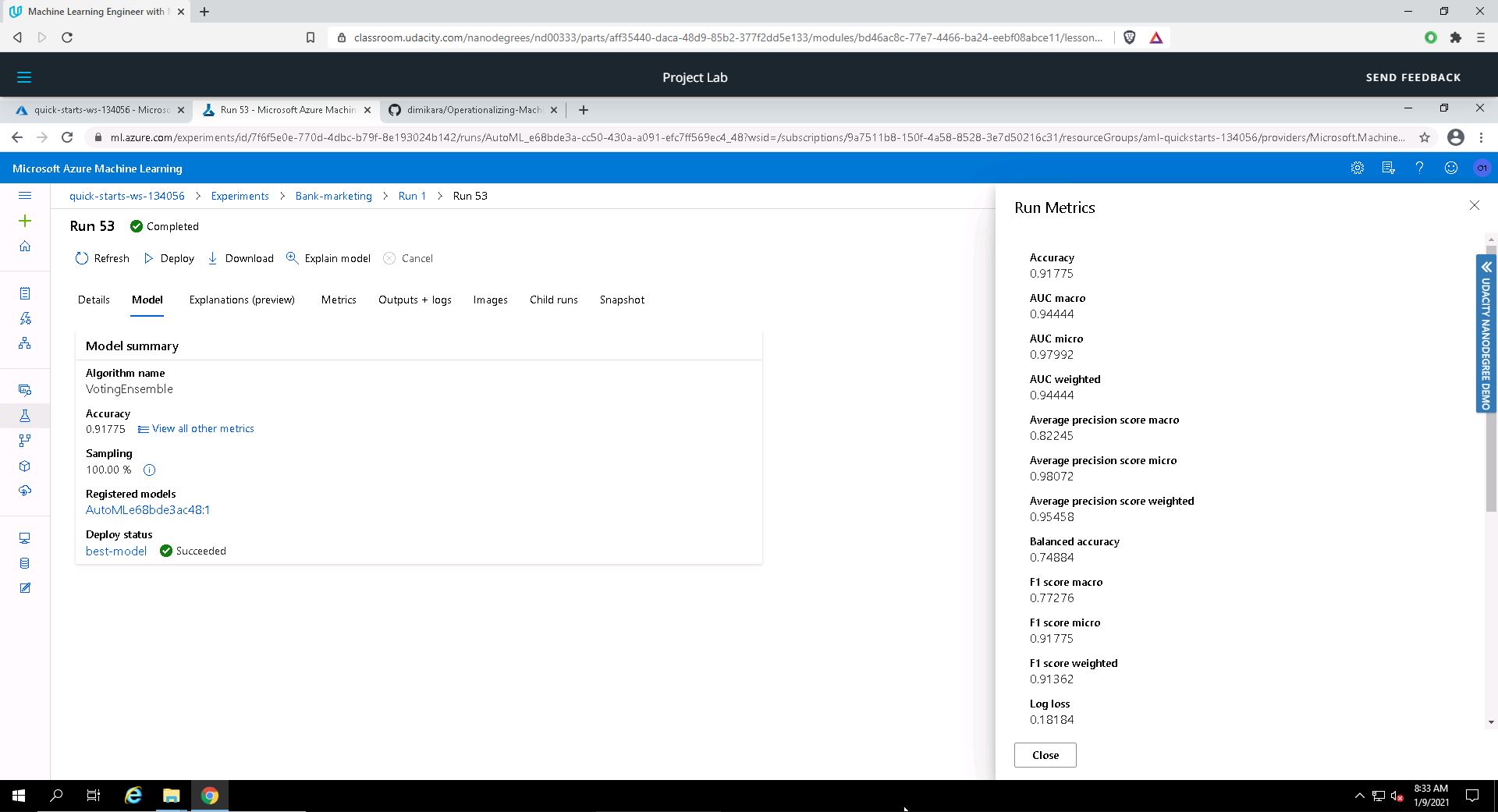This screenshot has width=1498, height=812.
Task: Click the Close button in Run Metrics
Action: tap(1045, 755)
